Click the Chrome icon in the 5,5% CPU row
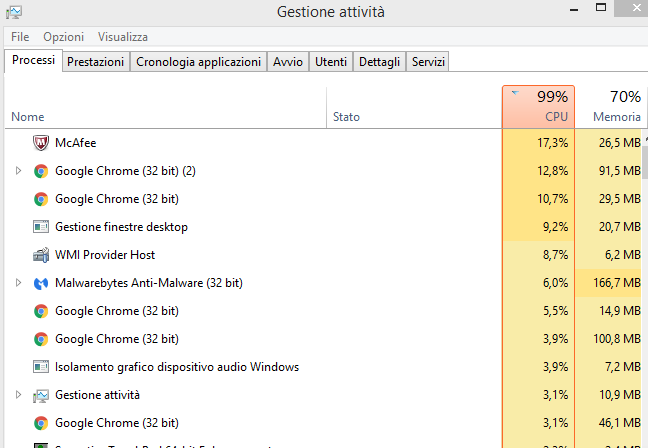The height and width of the screenshot is (448, 648). point(41,311)
